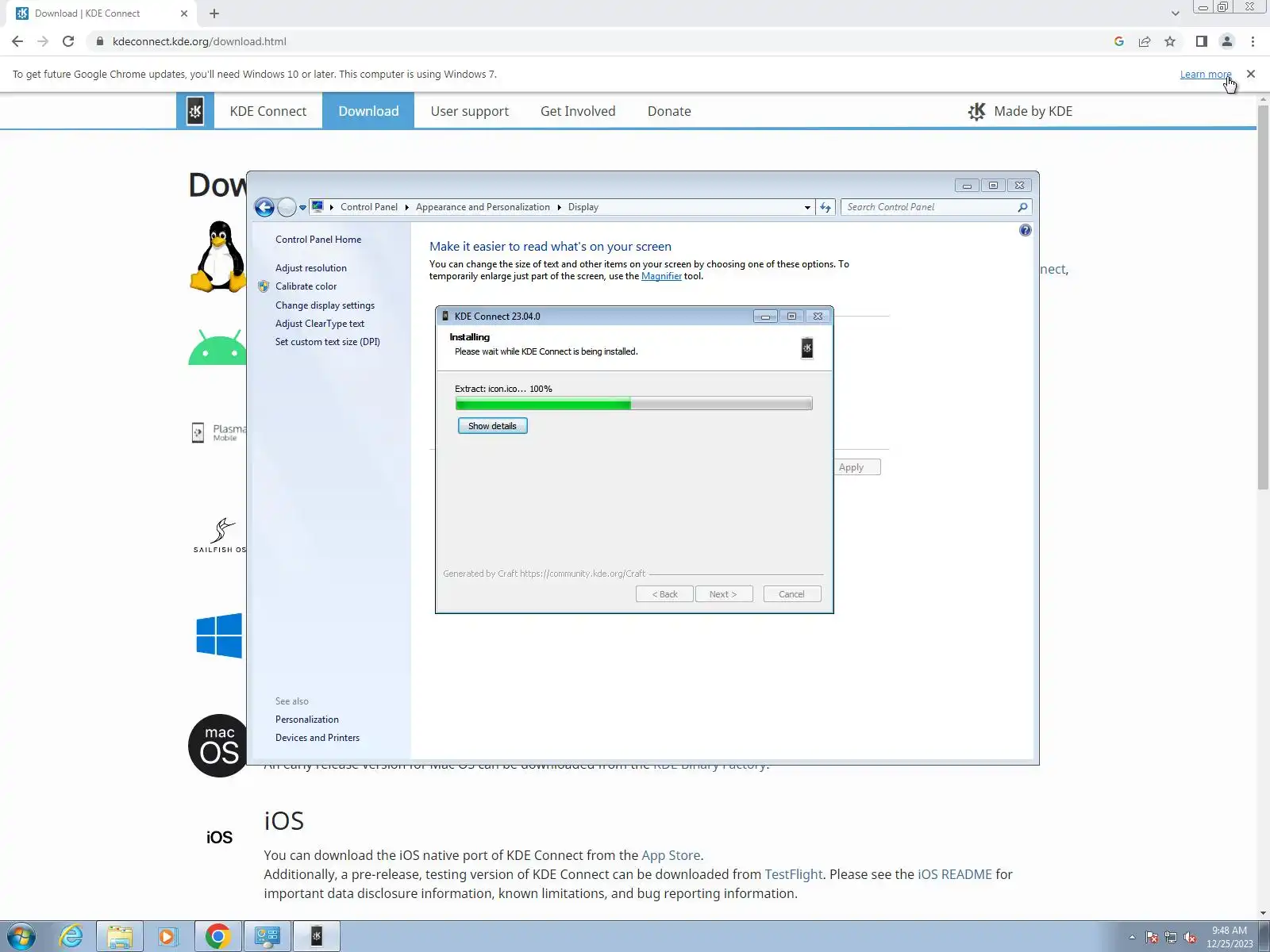1270x952 pixels.
Task: Click the KDE logo in the site navbar
Action: [195, 111]
